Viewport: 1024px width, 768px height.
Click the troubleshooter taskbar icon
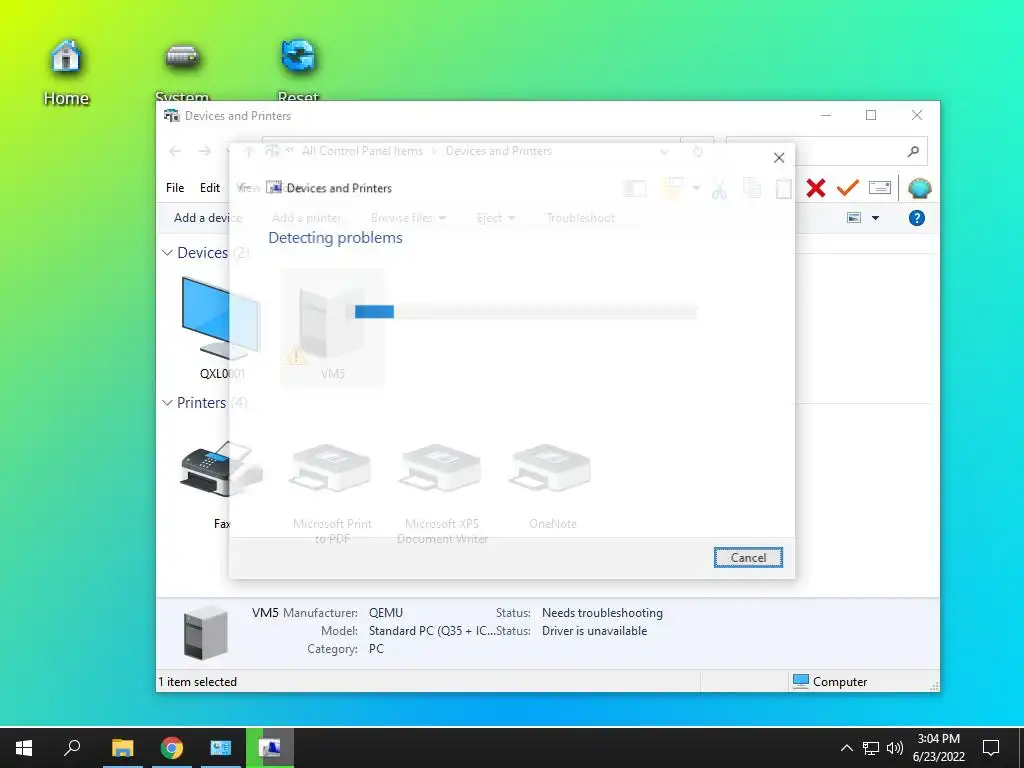pos(270,748)
